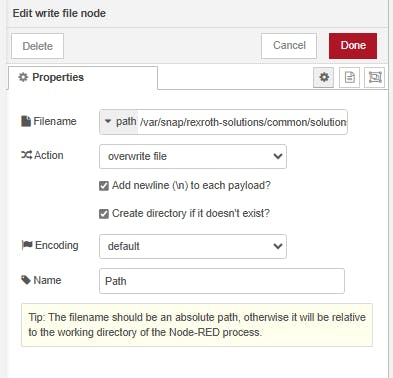Open node properties gear icon
393x378 pixels.
coord(323,77)
